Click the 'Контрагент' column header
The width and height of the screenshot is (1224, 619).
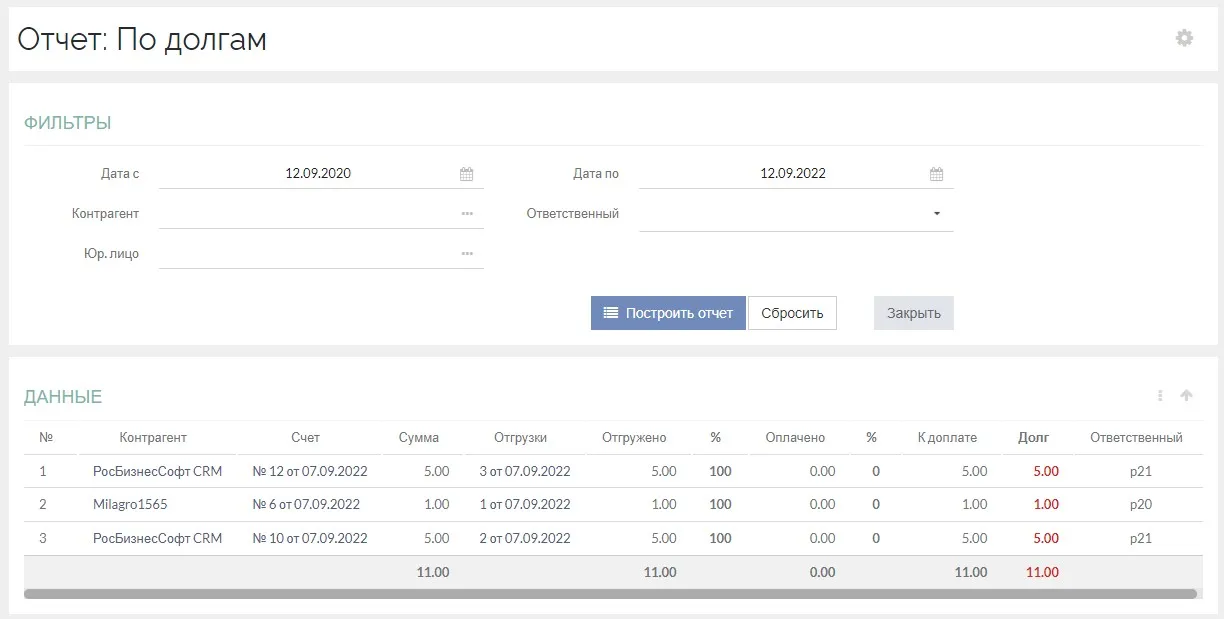153,437
